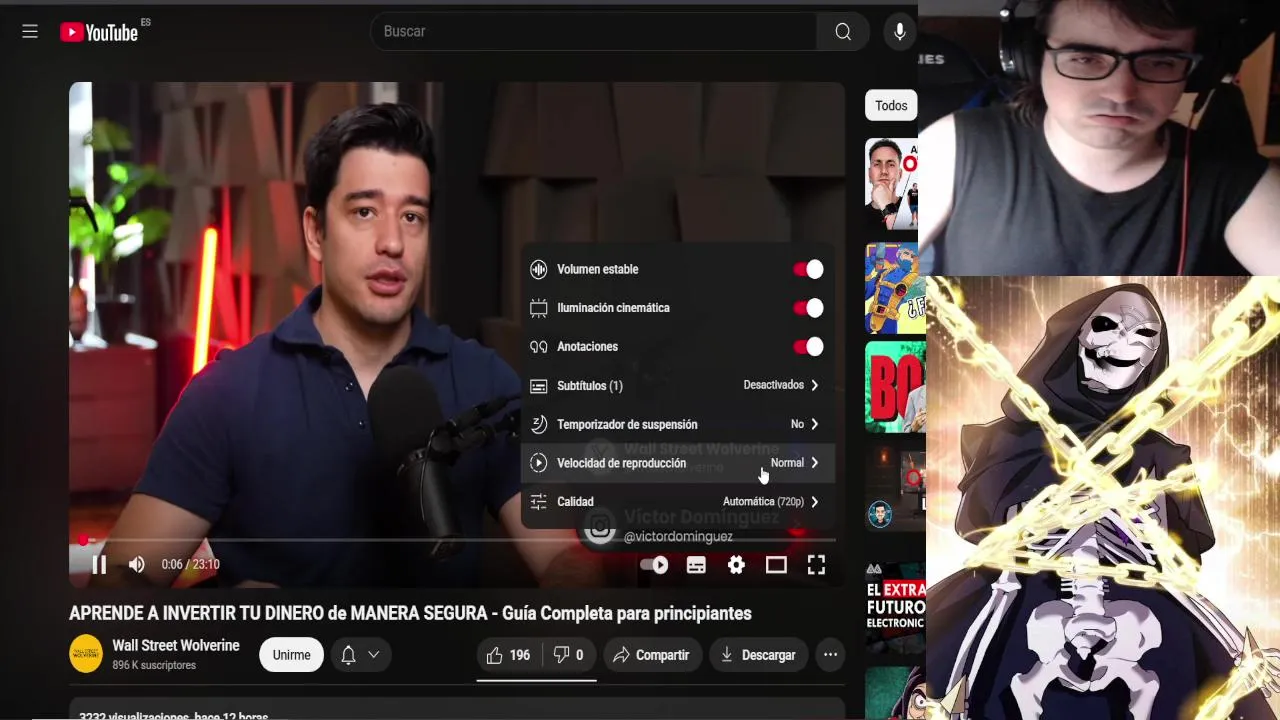Click the Descargar download button

758,655
